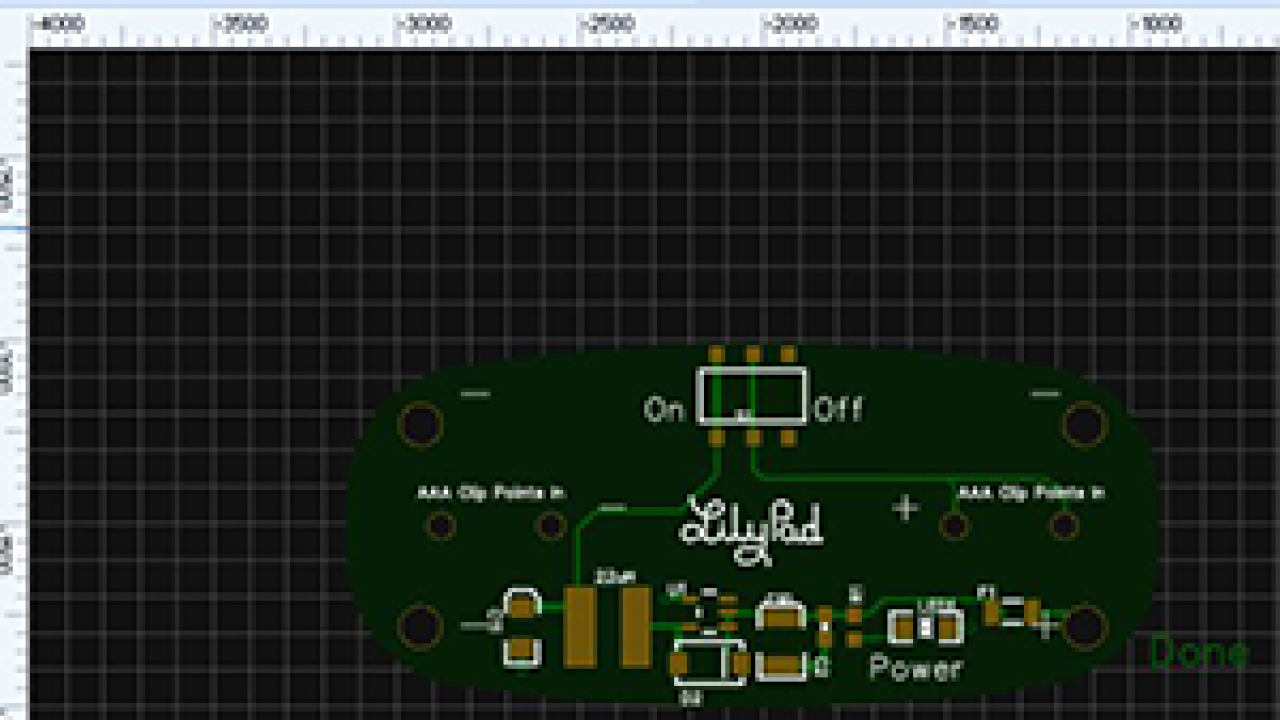Select the top-right mounting hole pad
Viewport: 1280px width, 720px height.
coord(1085,425)
